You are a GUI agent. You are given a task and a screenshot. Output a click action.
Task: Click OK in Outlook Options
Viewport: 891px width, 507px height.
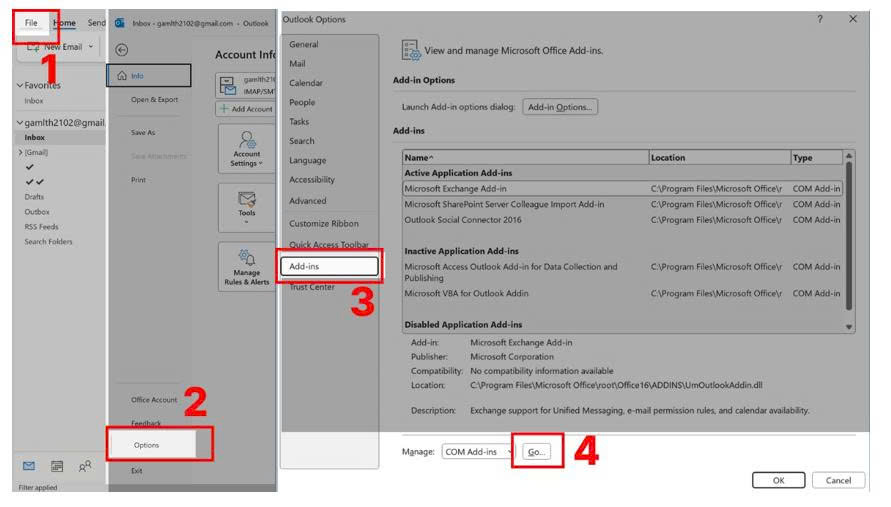pos(778,480)
